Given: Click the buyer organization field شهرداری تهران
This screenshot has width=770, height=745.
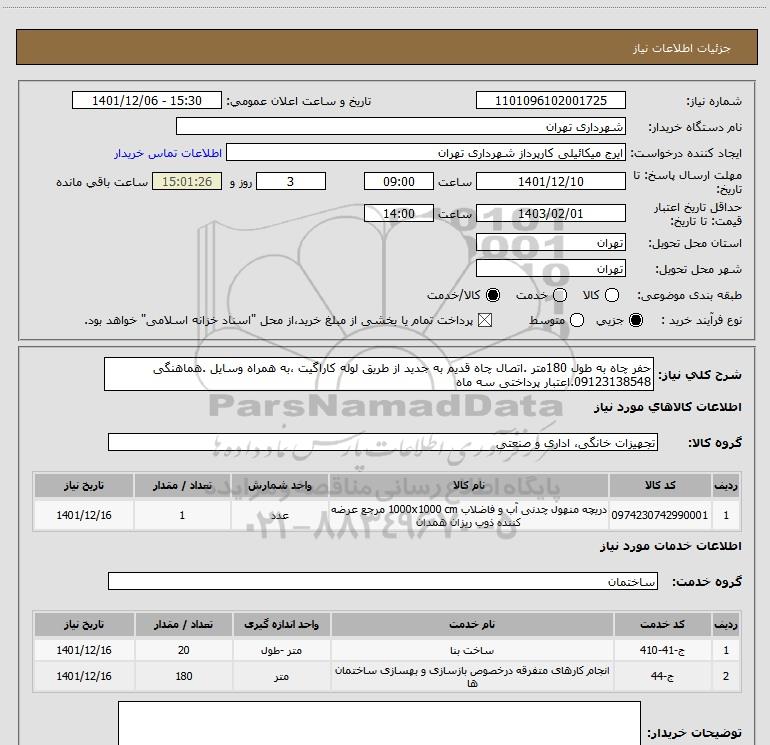Looking at the screenshot, I should (401, 126).
